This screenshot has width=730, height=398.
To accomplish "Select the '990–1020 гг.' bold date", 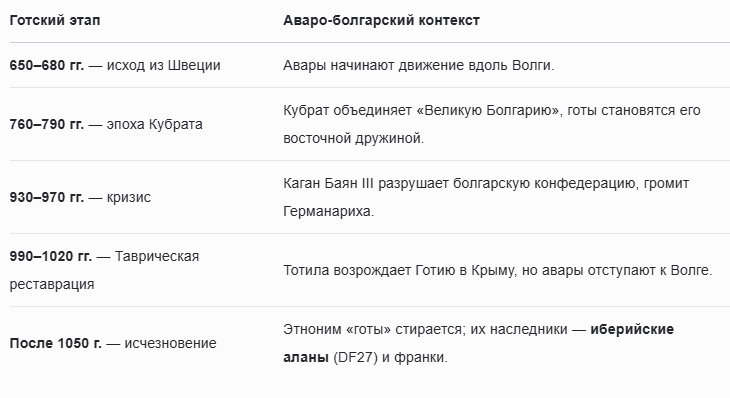I will tap(51, 256).
